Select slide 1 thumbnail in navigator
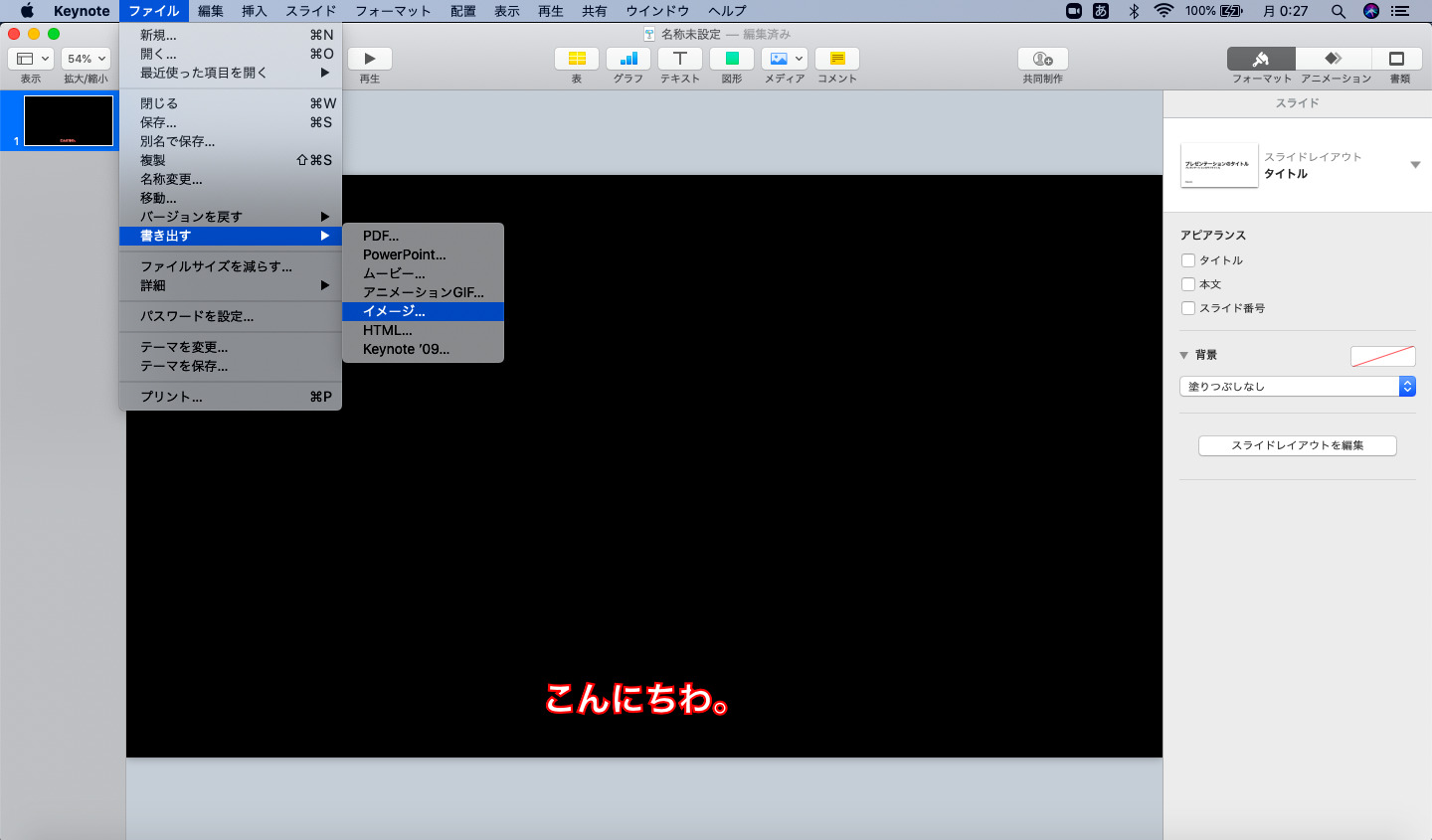The width and height of the screenshot is (1432, 840). [x=69, y=121]
